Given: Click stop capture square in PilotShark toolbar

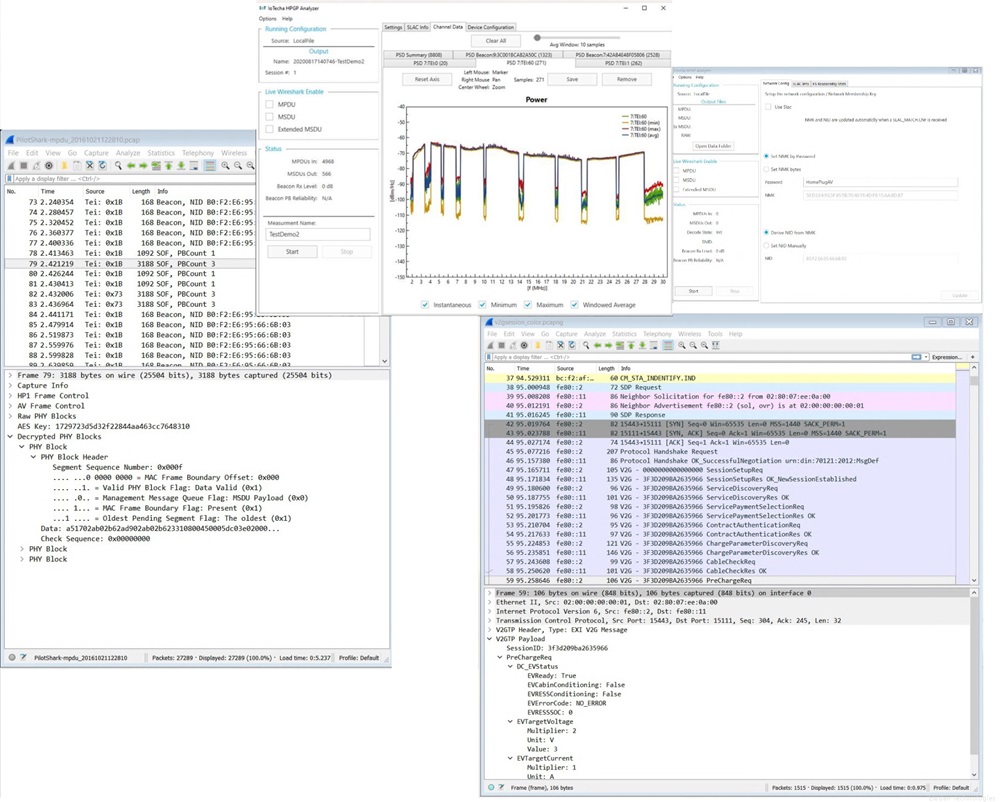Looking at the screenshot, I should pos(24,166).
